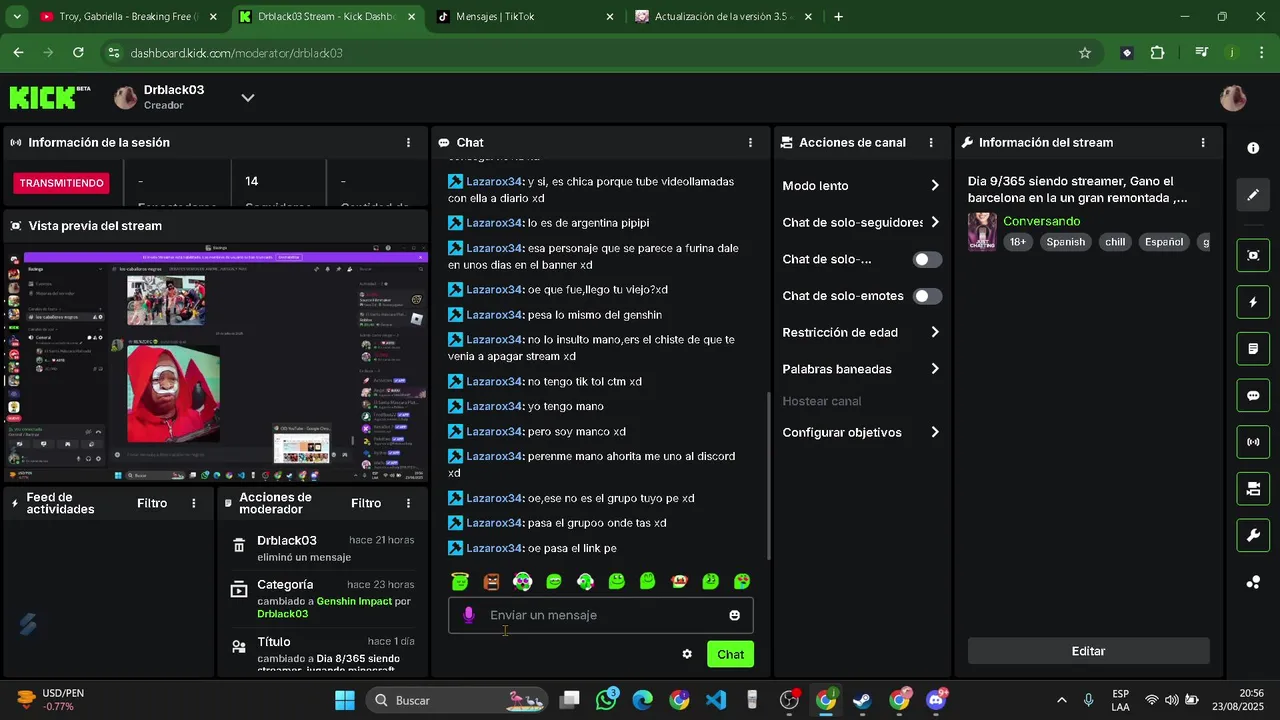Expand Configurar objetivos options
The image size is (1280, 720).
(x=935, y=432)
